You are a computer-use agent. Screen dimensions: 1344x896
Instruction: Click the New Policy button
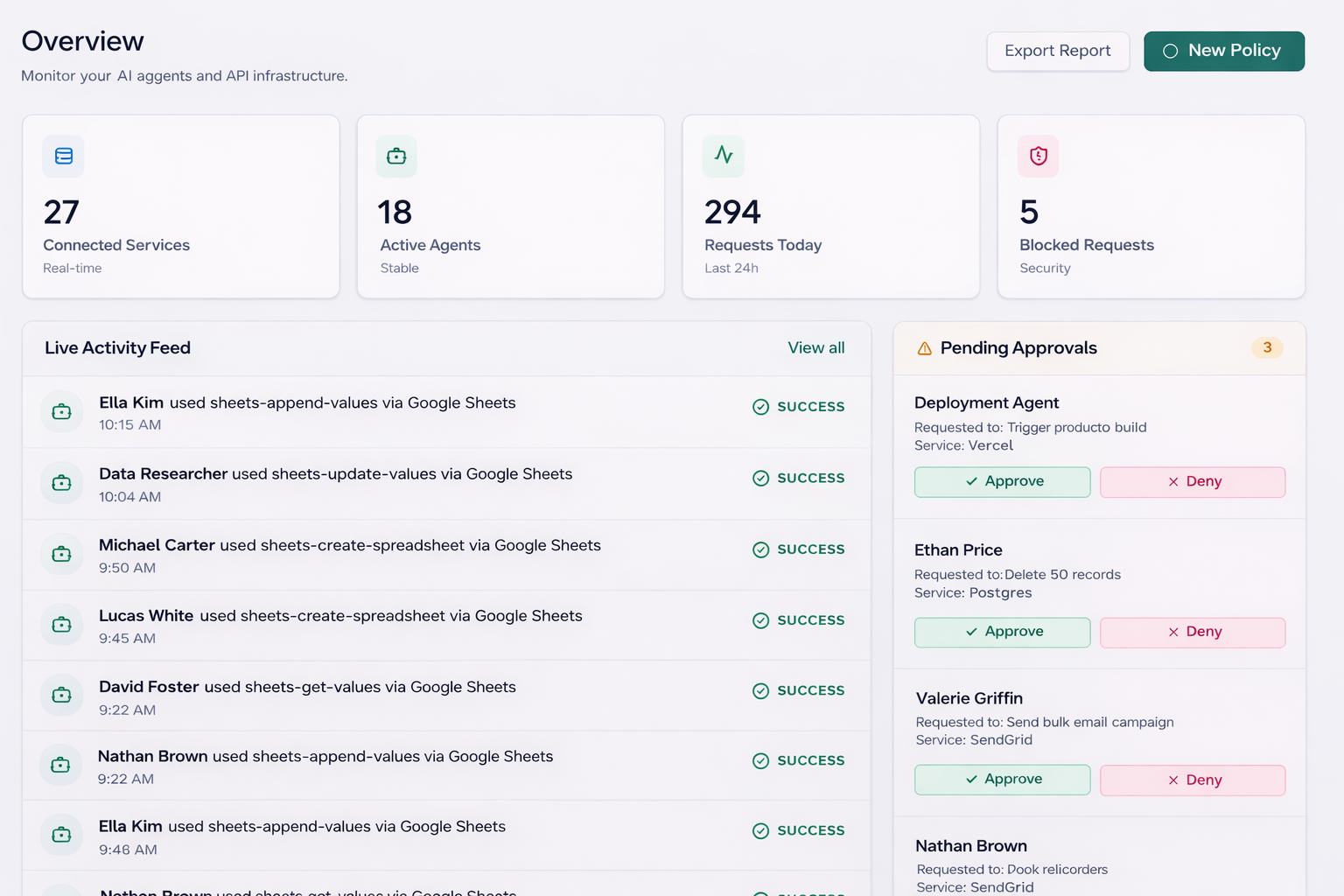tap(1223, 52)
